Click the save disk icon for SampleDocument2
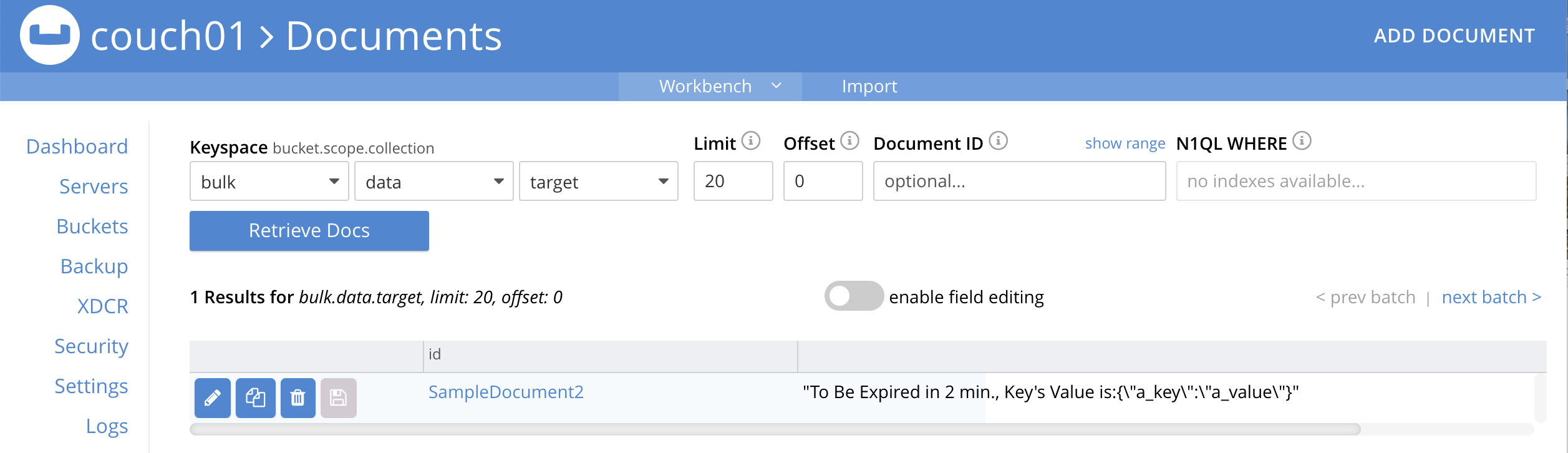 [338, 397]
